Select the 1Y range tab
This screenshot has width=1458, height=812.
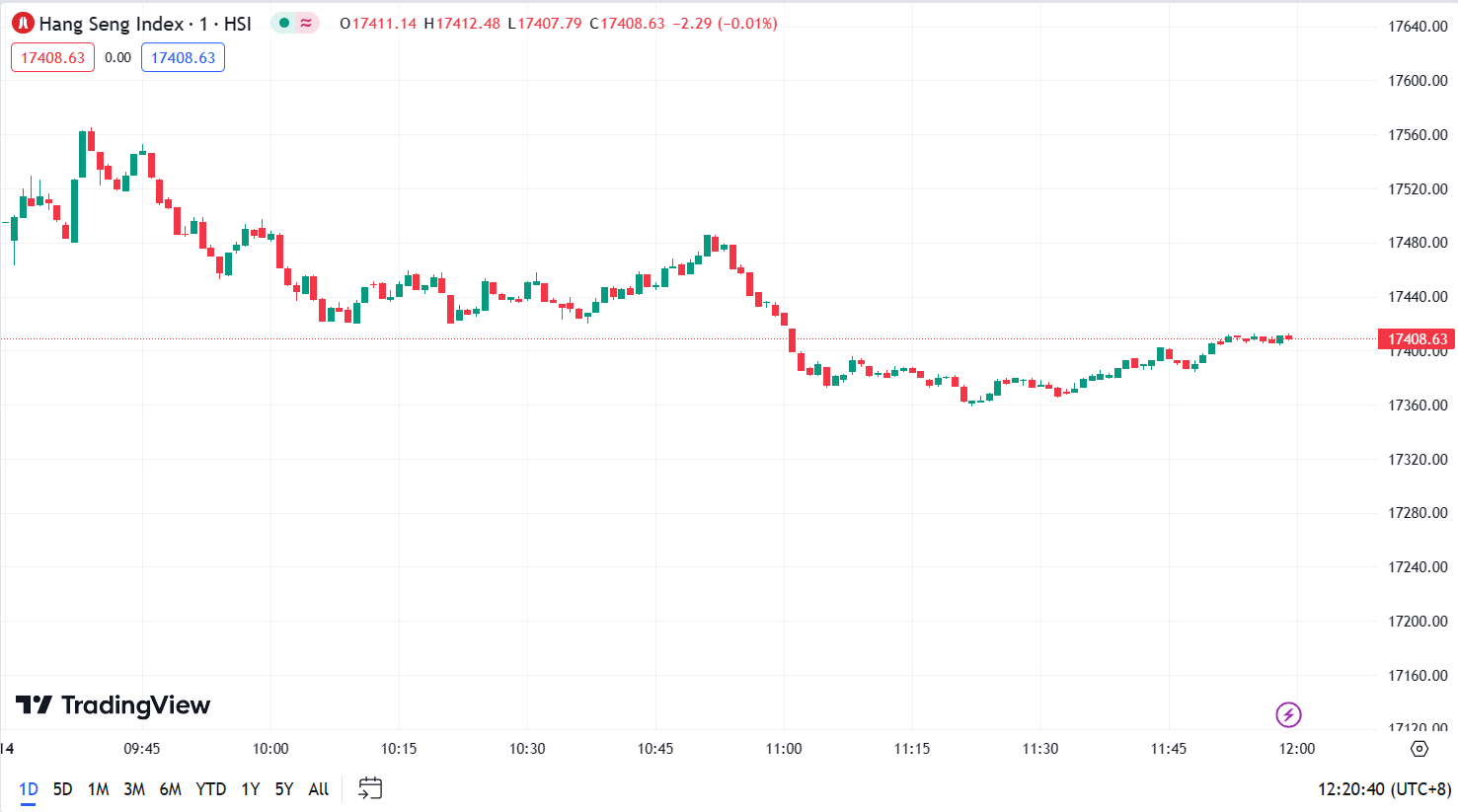point(251,789)
